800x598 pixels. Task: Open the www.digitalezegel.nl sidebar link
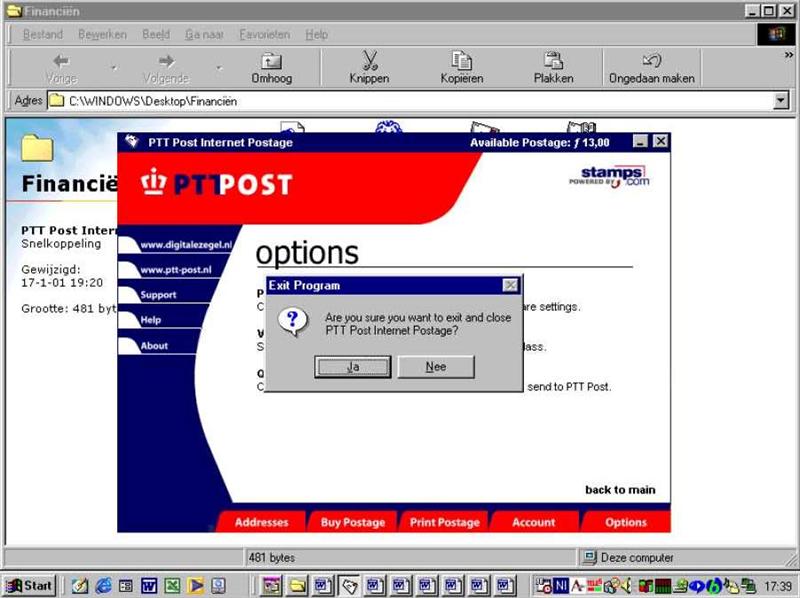pyautogui.click(x=186, y=245)
